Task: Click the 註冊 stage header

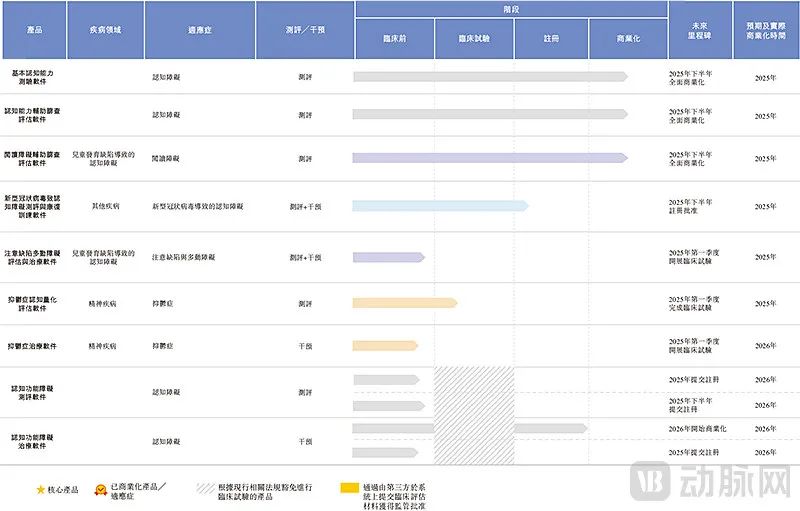Action: pos(551,38)
